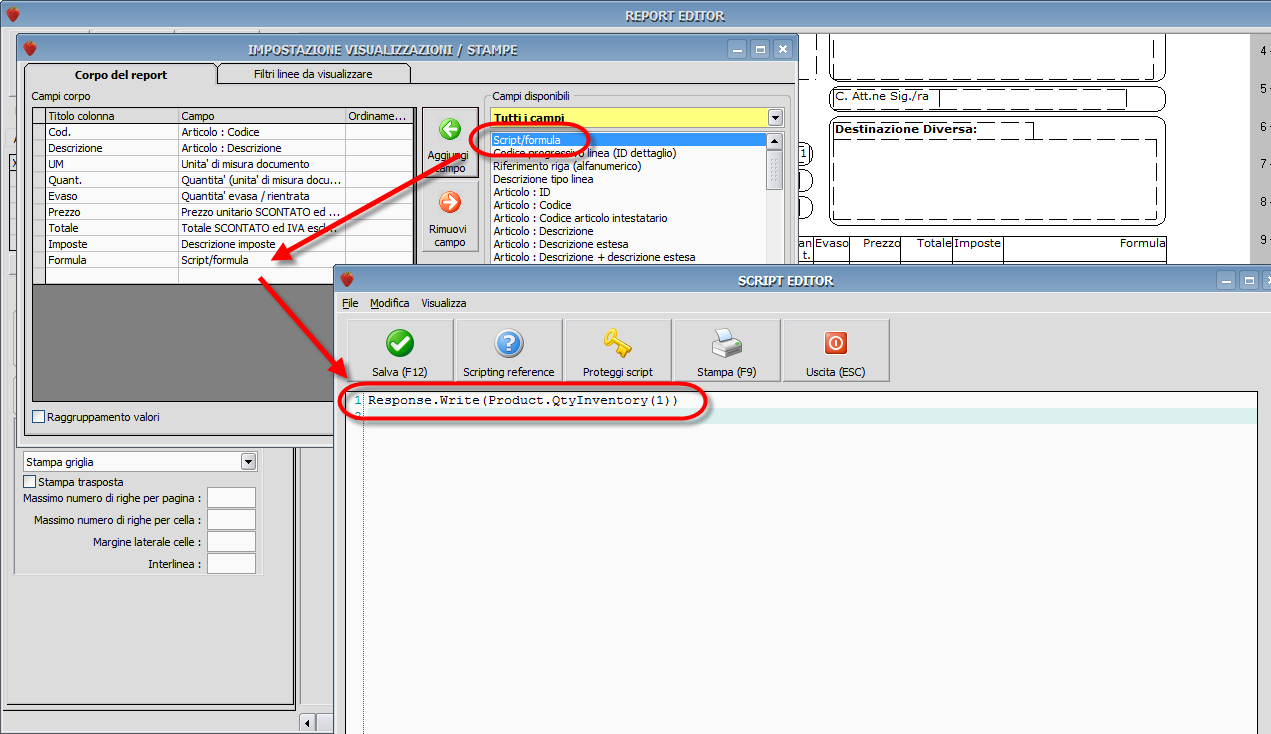Open the Tutti i campi dropdown
The height and width of the screenshot is (734, 1271).
(x=775, y=118)
